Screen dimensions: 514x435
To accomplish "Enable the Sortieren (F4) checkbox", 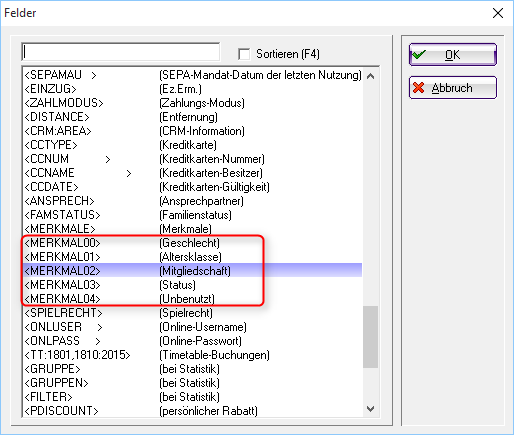I will [244, 54].
